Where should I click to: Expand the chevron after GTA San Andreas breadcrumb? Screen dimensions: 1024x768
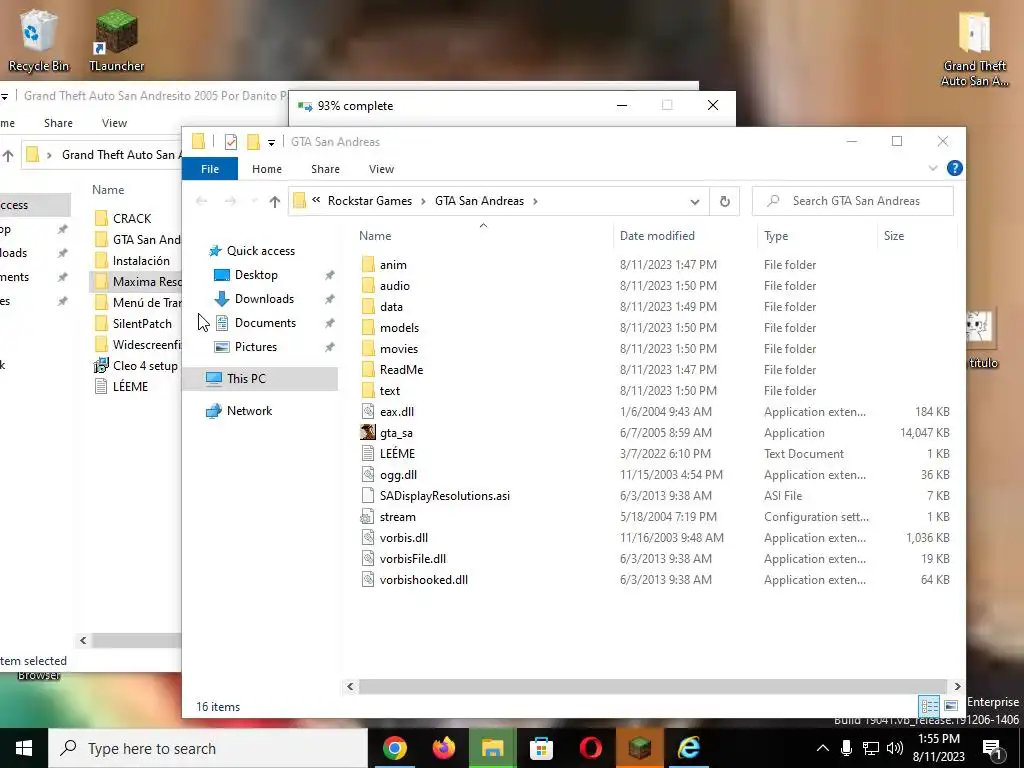point(535,201)
